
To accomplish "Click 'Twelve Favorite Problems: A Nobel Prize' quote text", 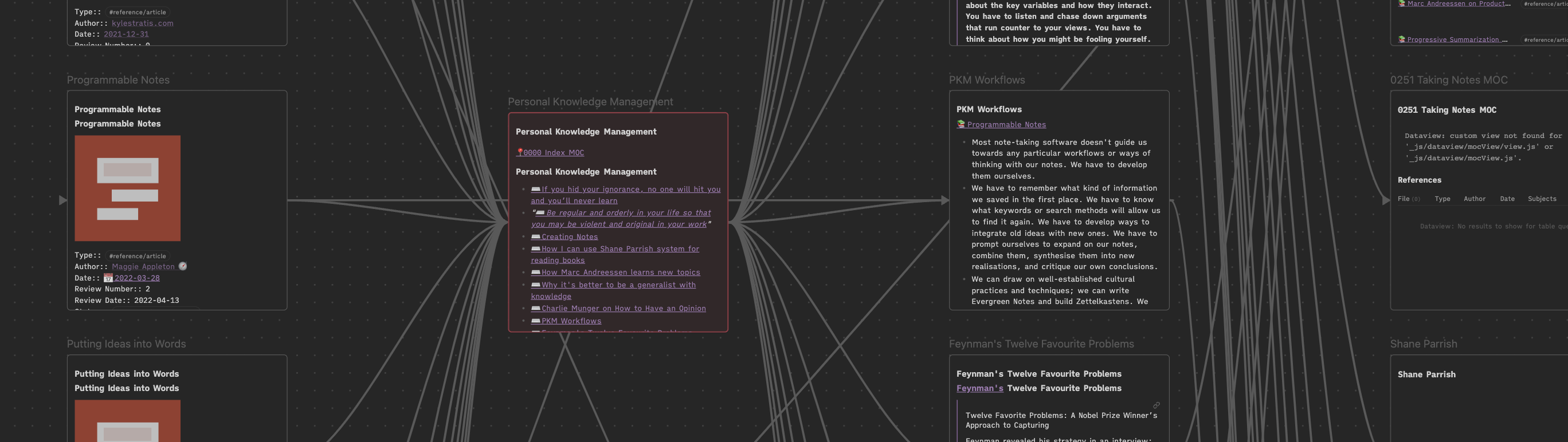I will pyautogui.click(x=1061, y=420).
